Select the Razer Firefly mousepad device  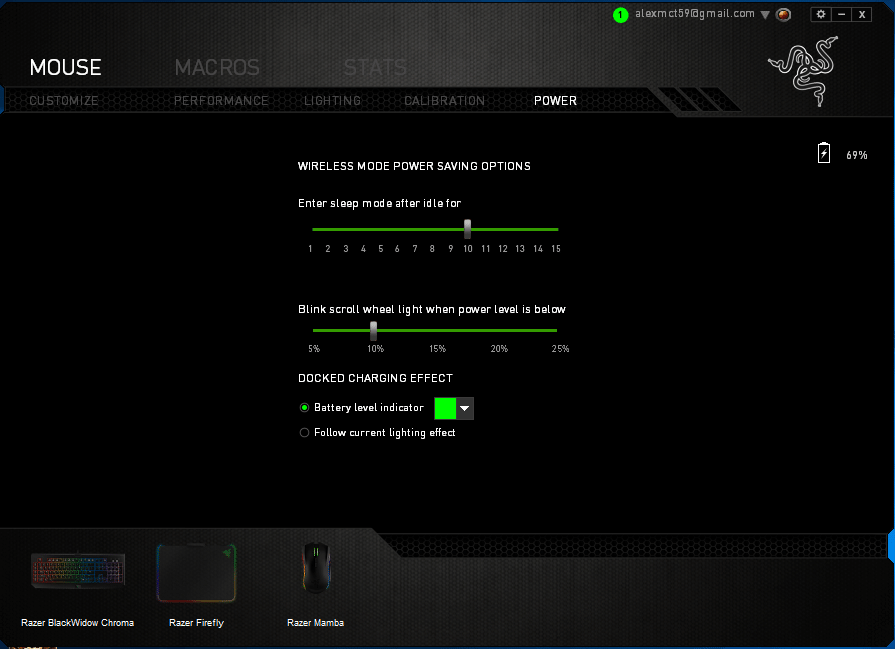coord(196,573)
